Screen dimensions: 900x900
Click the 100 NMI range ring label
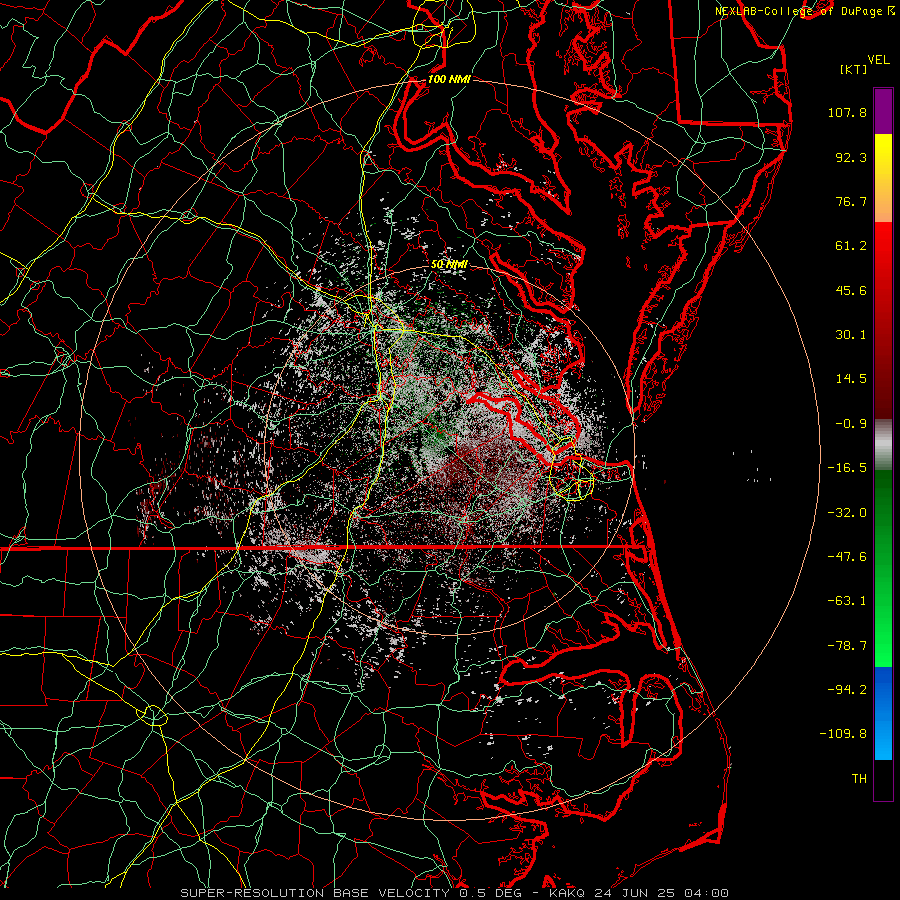click(x=449, y=79)
